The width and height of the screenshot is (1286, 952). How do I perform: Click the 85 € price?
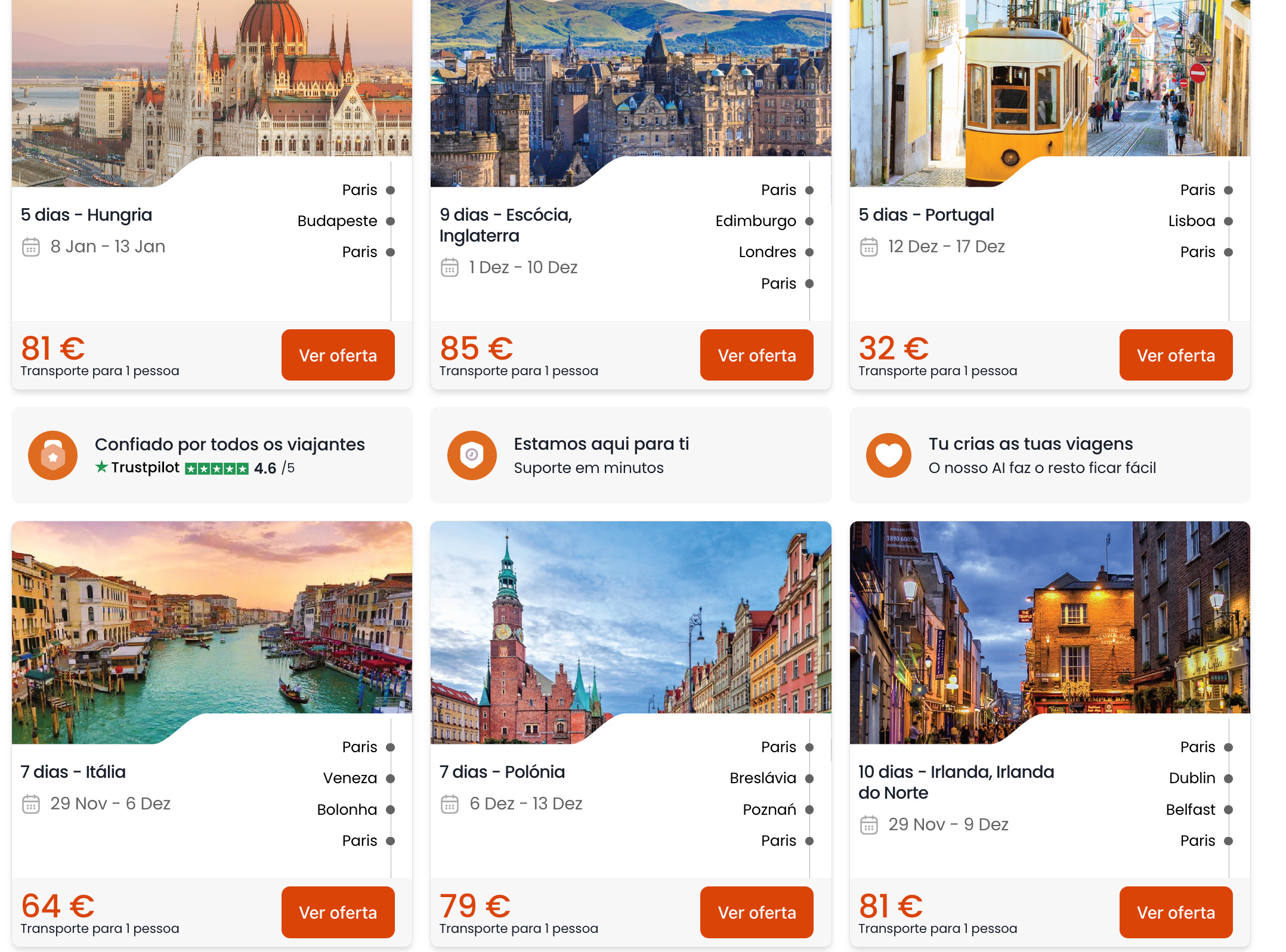click(477, 348)
